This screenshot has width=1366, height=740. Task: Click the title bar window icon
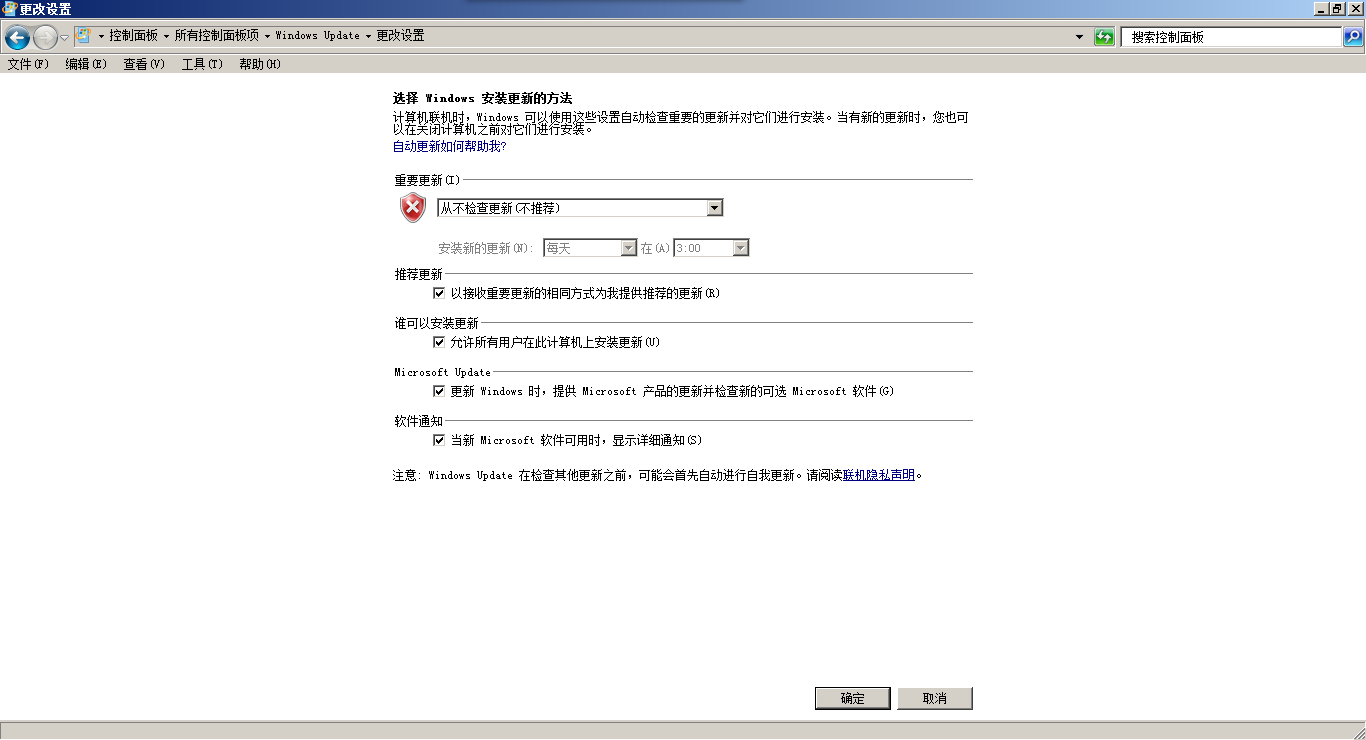pos(9,8)
